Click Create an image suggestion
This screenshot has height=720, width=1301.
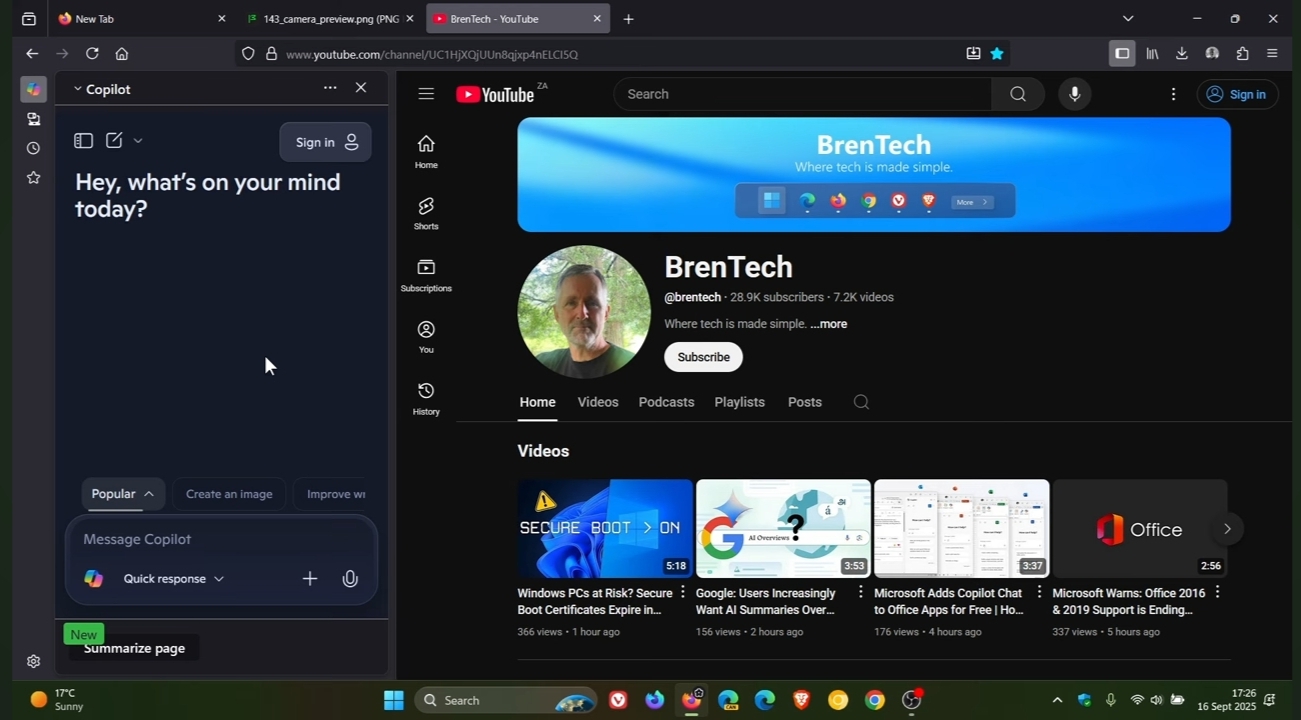(x=229, y=494)
